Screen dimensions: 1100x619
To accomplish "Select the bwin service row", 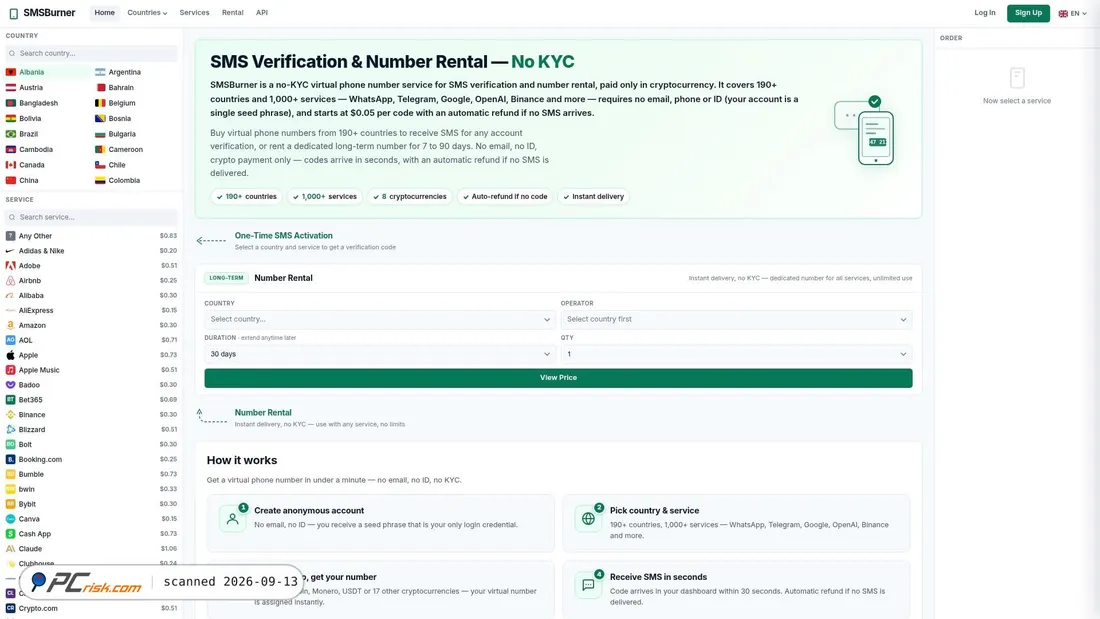I will coord(91,489).
